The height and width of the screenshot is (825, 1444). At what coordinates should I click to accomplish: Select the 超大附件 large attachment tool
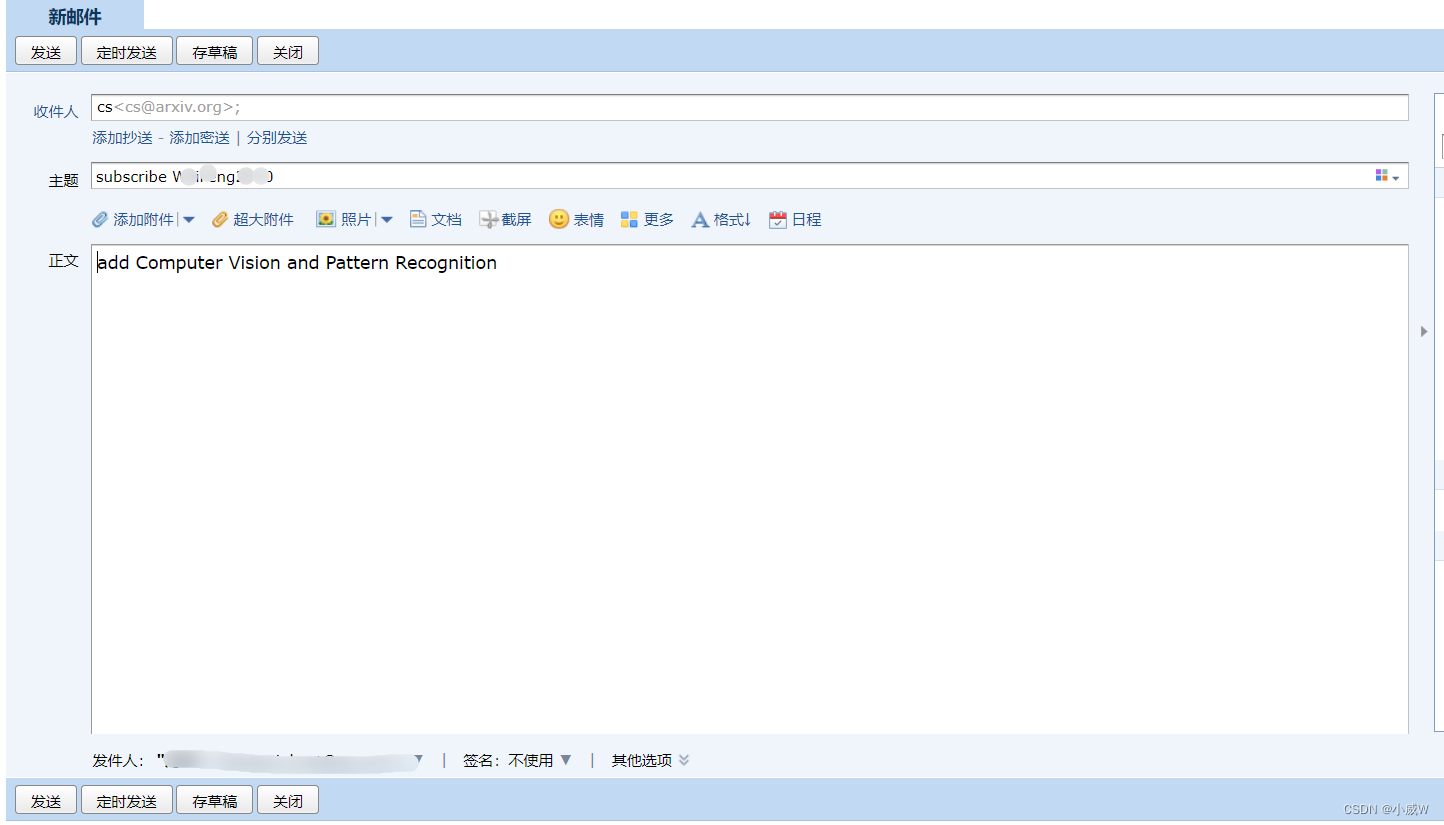pyautogui.click(x=253, y=220)
